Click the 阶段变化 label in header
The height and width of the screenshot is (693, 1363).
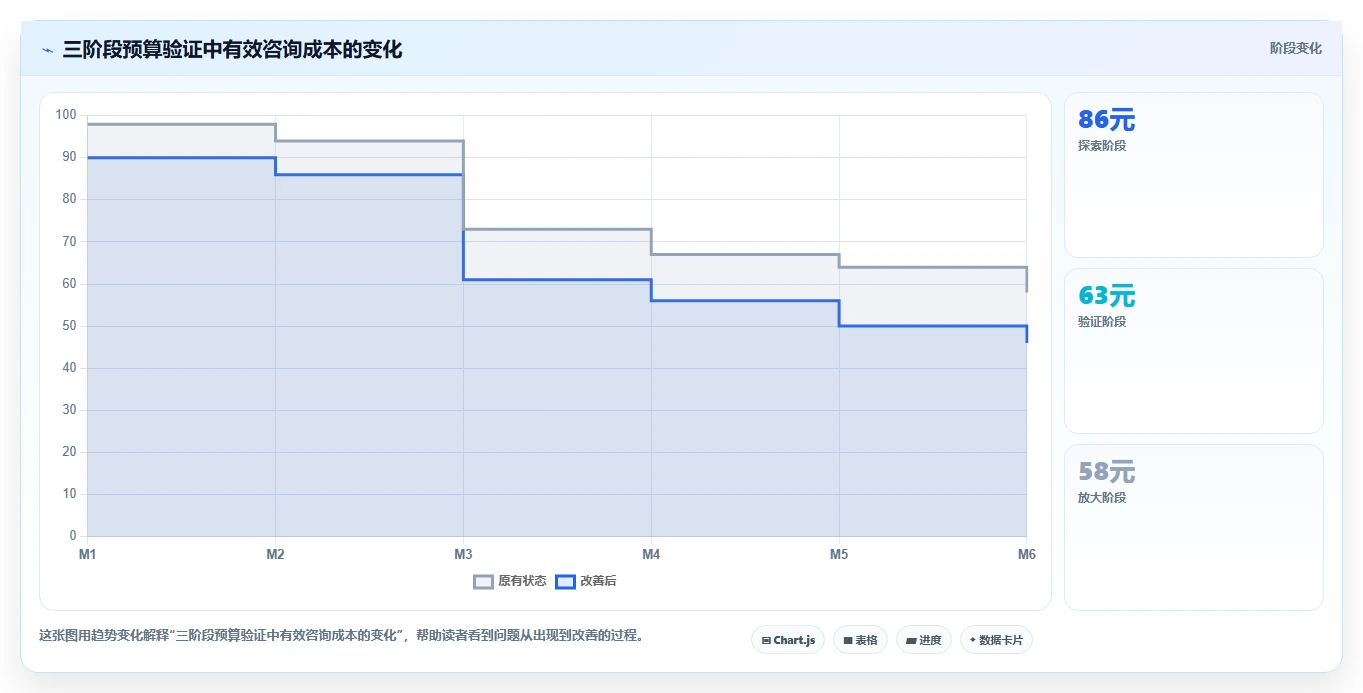coord(1295,49)
